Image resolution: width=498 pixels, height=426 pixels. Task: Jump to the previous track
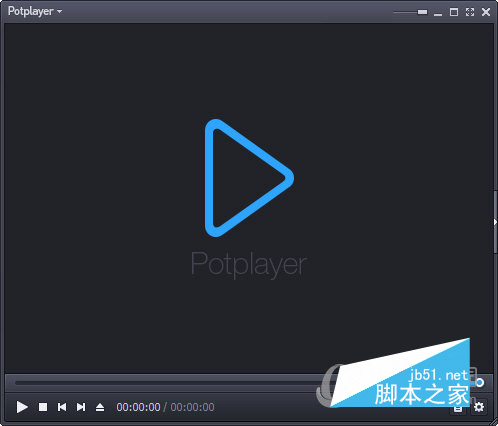(x=62, y=407)
